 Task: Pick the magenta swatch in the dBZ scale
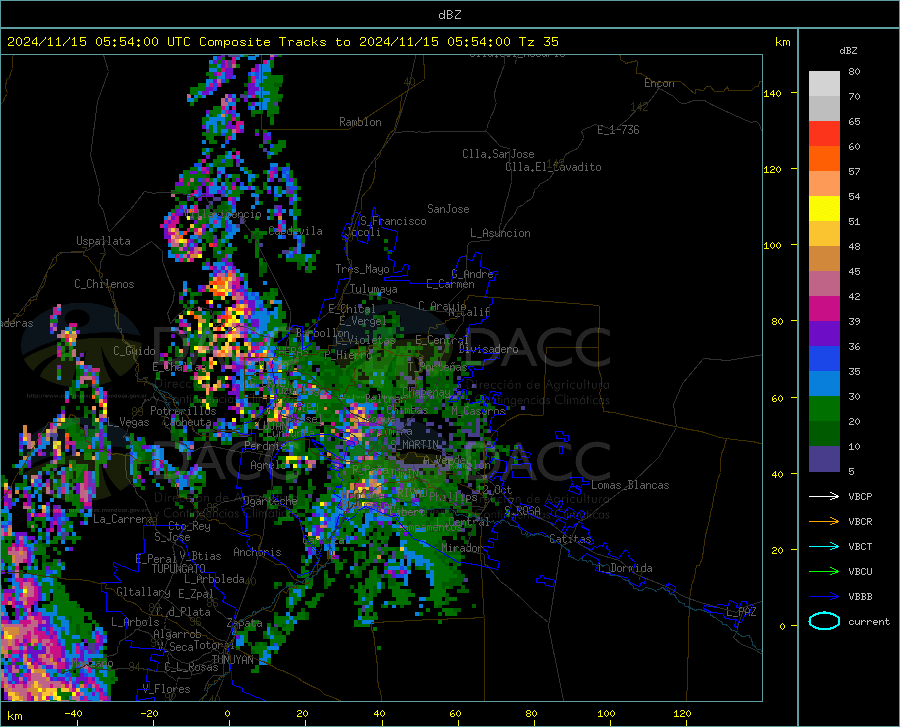[824, 309]
